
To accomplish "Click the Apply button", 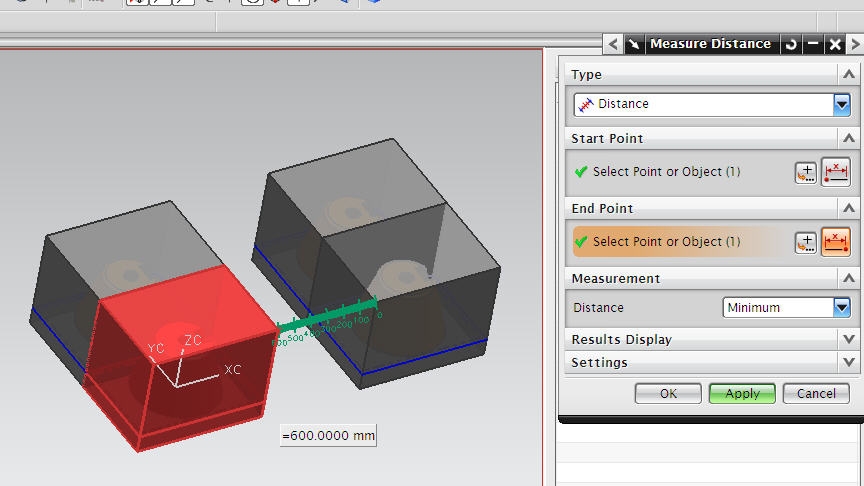I will (x=742, y=393).
